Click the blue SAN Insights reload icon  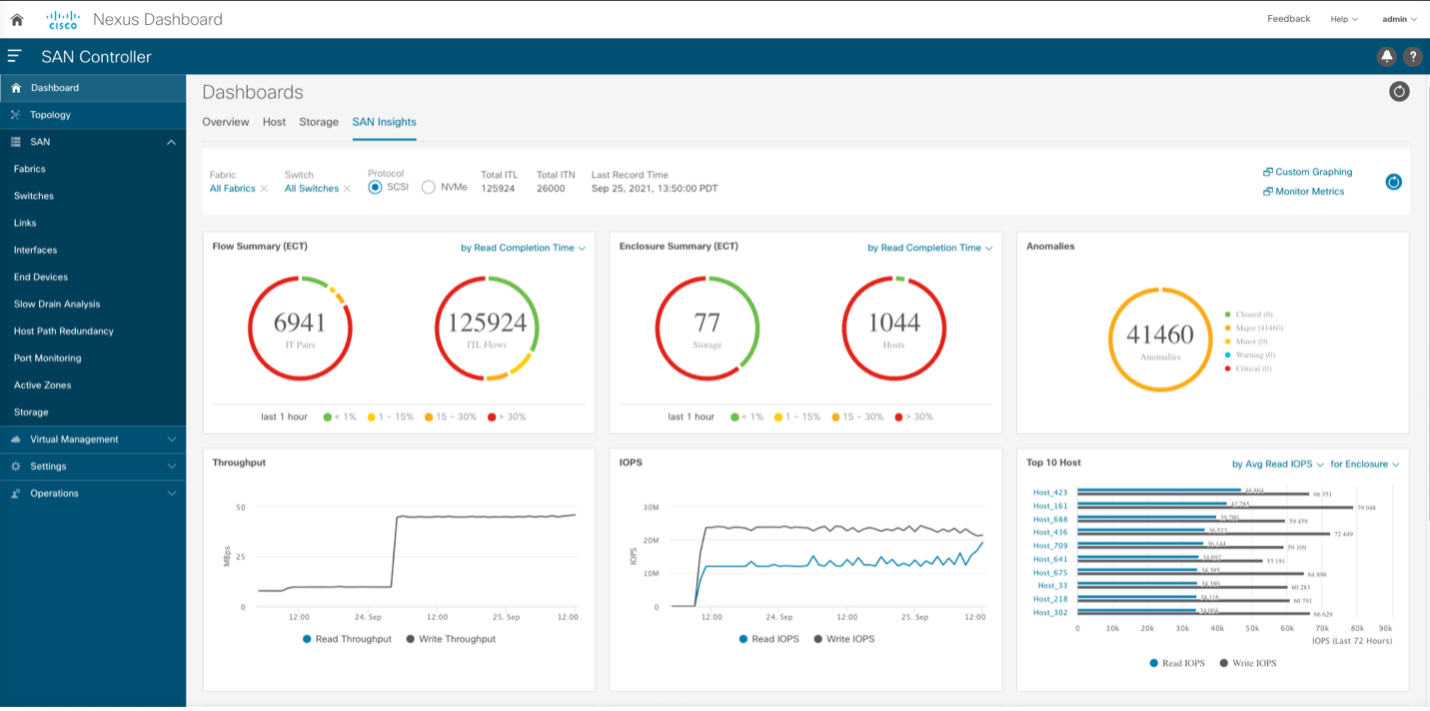coord(1393,182)
